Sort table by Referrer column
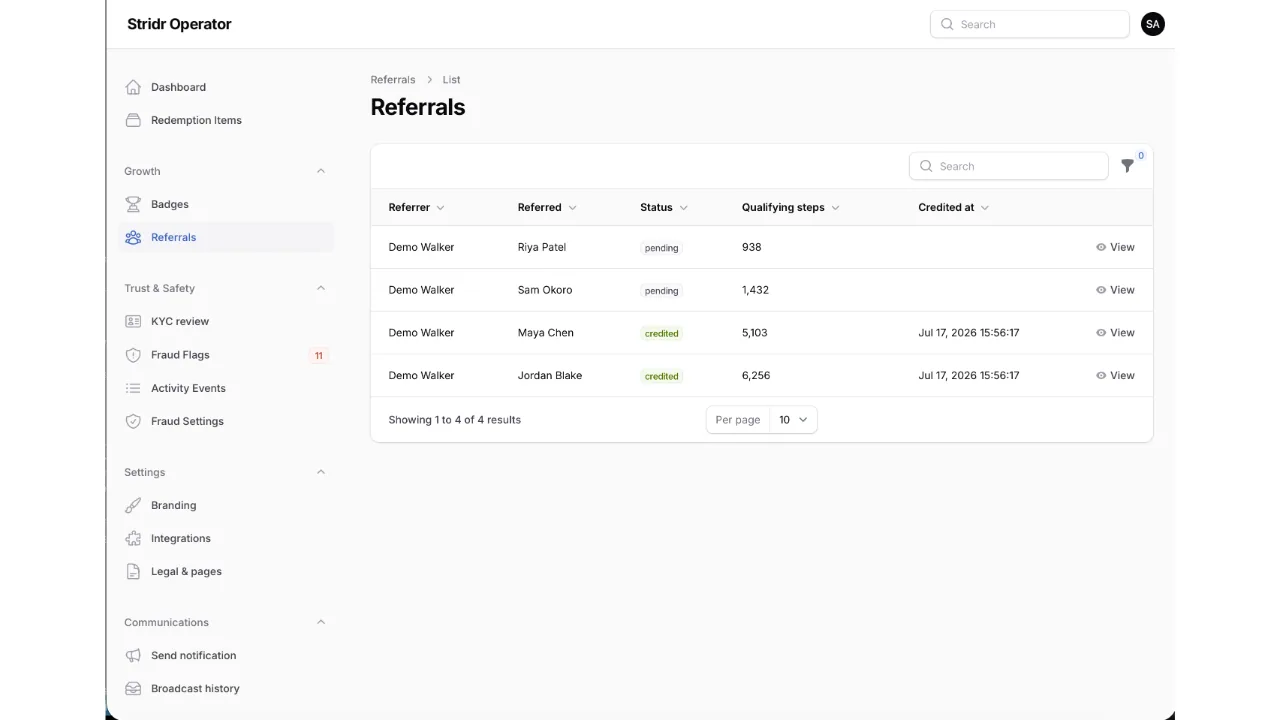Image resolution: width=1280 pixels, height=720 pixels. [x=416, y=207]
